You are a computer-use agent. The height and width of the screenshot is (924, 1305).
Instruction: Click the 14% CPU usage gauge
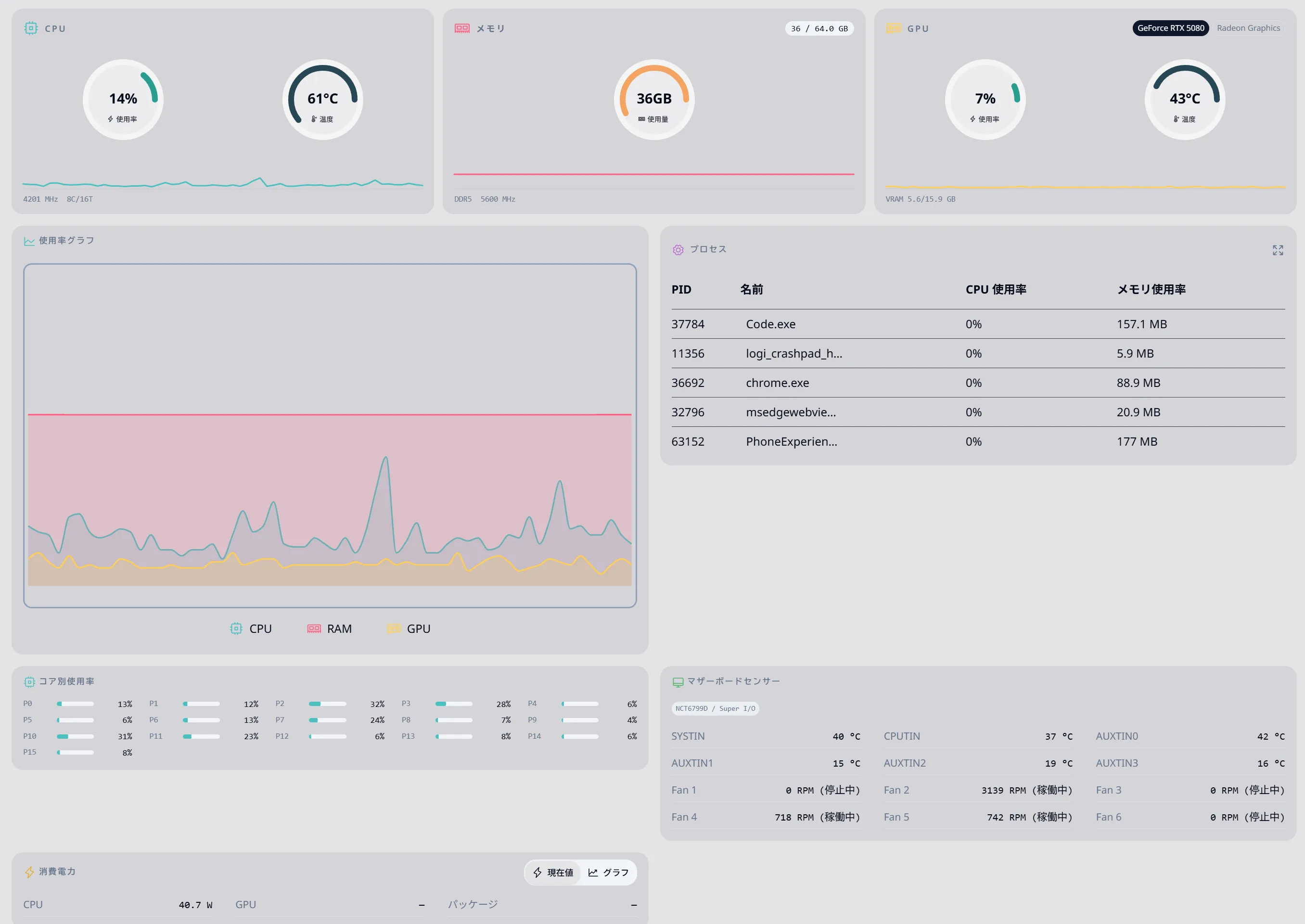[123, 100]
